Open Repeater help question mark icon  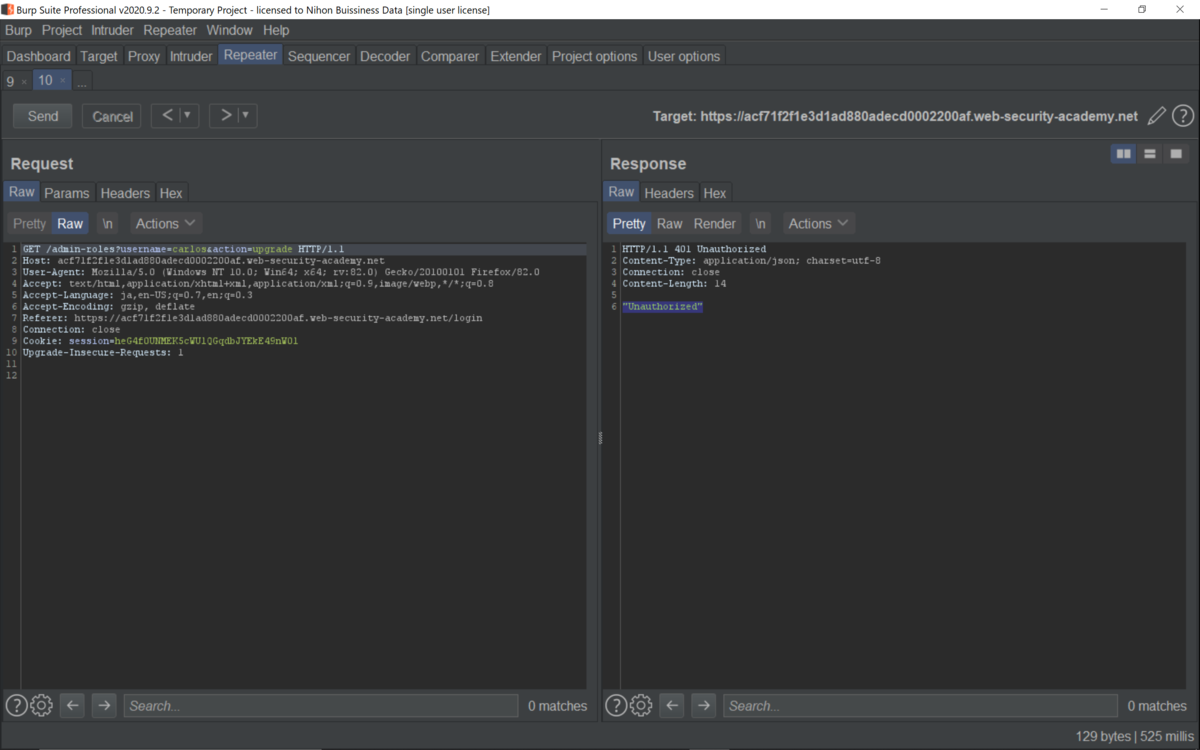click(1183, 116)
